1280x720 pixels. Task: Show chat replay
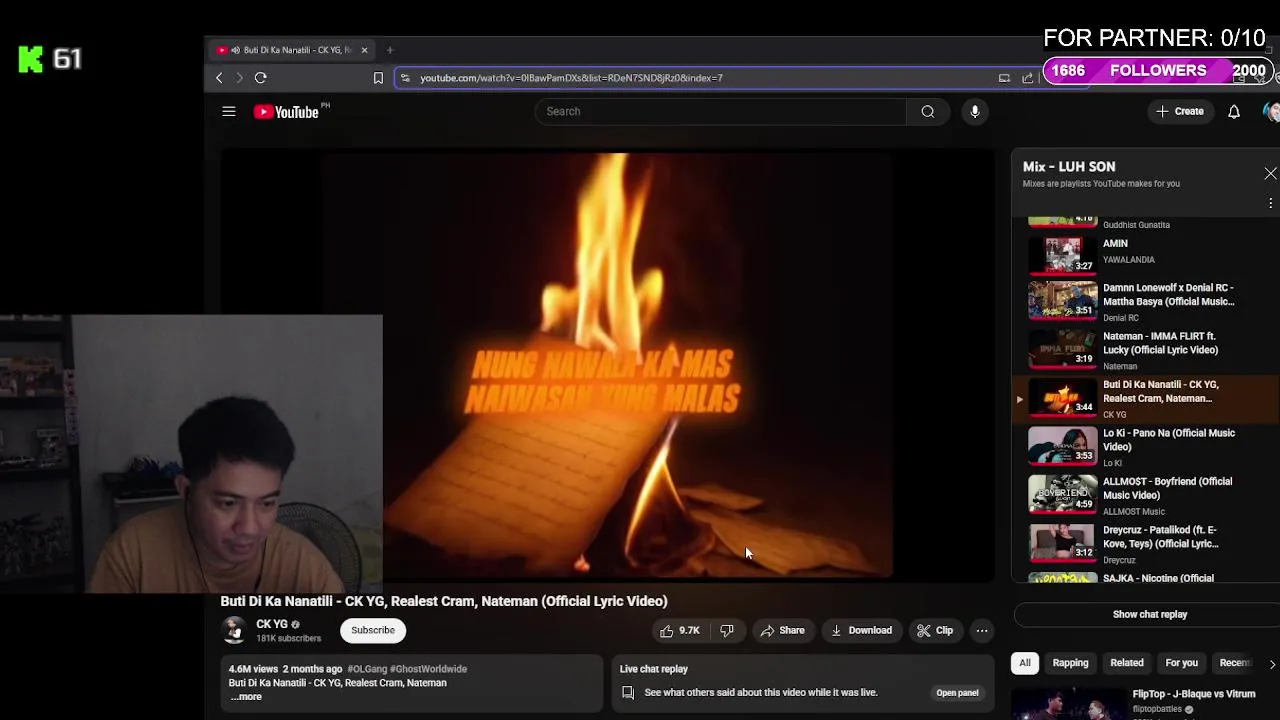click(x=1150, y=615)
